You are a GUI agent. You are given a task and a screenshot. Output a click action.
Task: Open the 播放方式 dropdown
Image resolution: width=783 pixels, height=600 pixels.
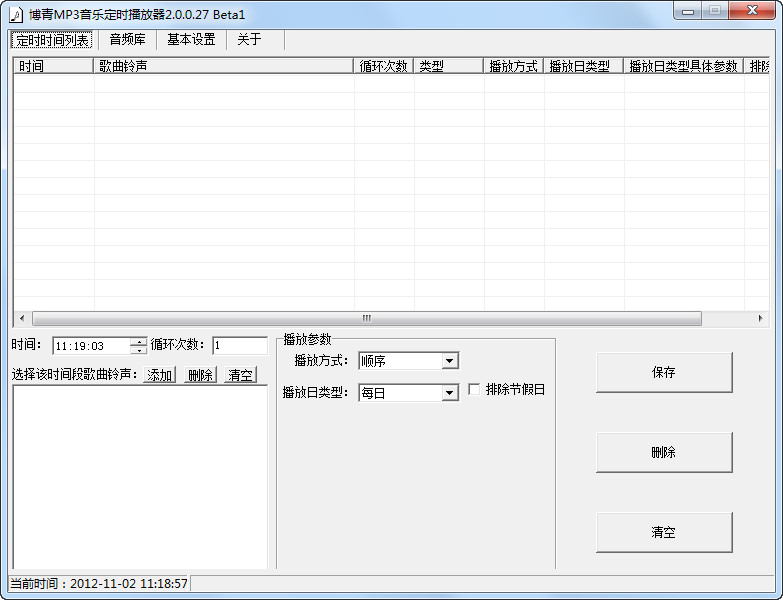click(408, 361)
